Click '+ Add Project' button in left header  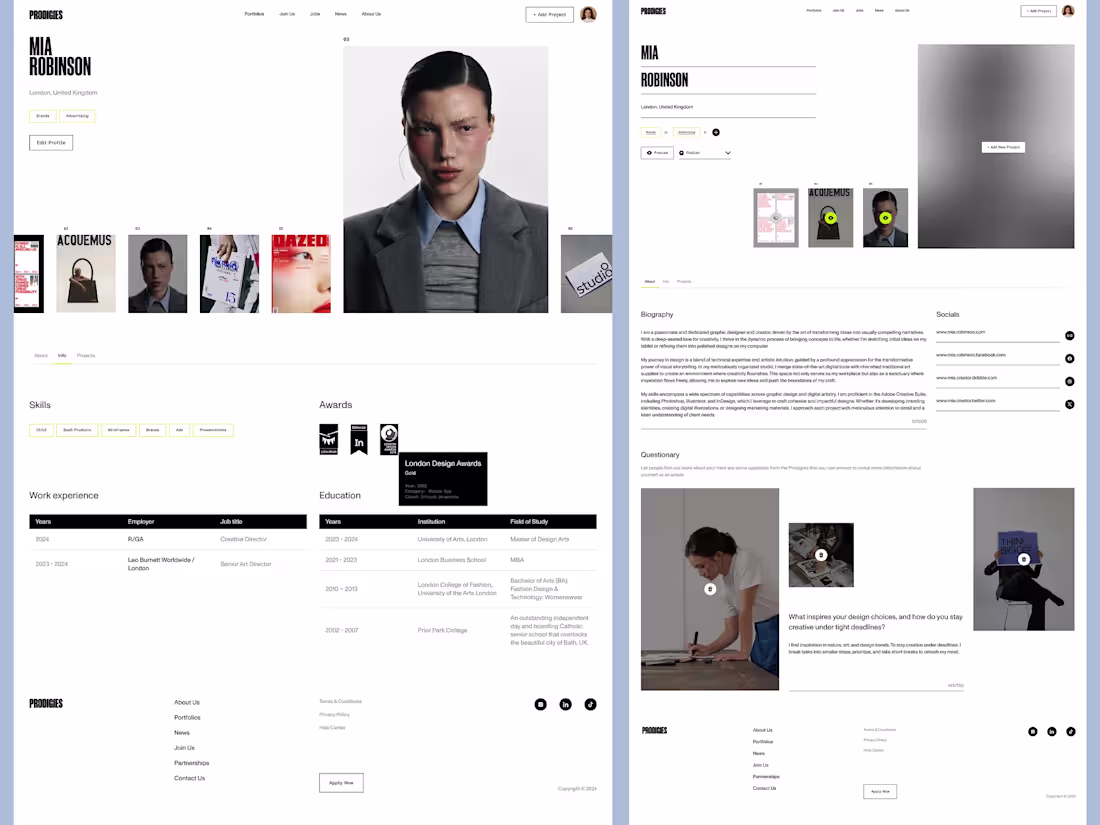pyautogui.click(x=549, y=15)
